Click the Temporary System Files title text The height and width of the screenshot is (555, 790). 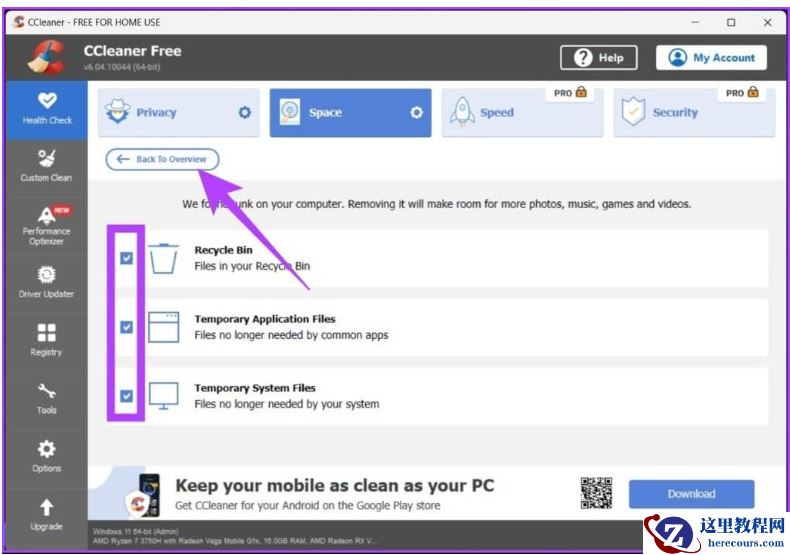tap(255, 388)
